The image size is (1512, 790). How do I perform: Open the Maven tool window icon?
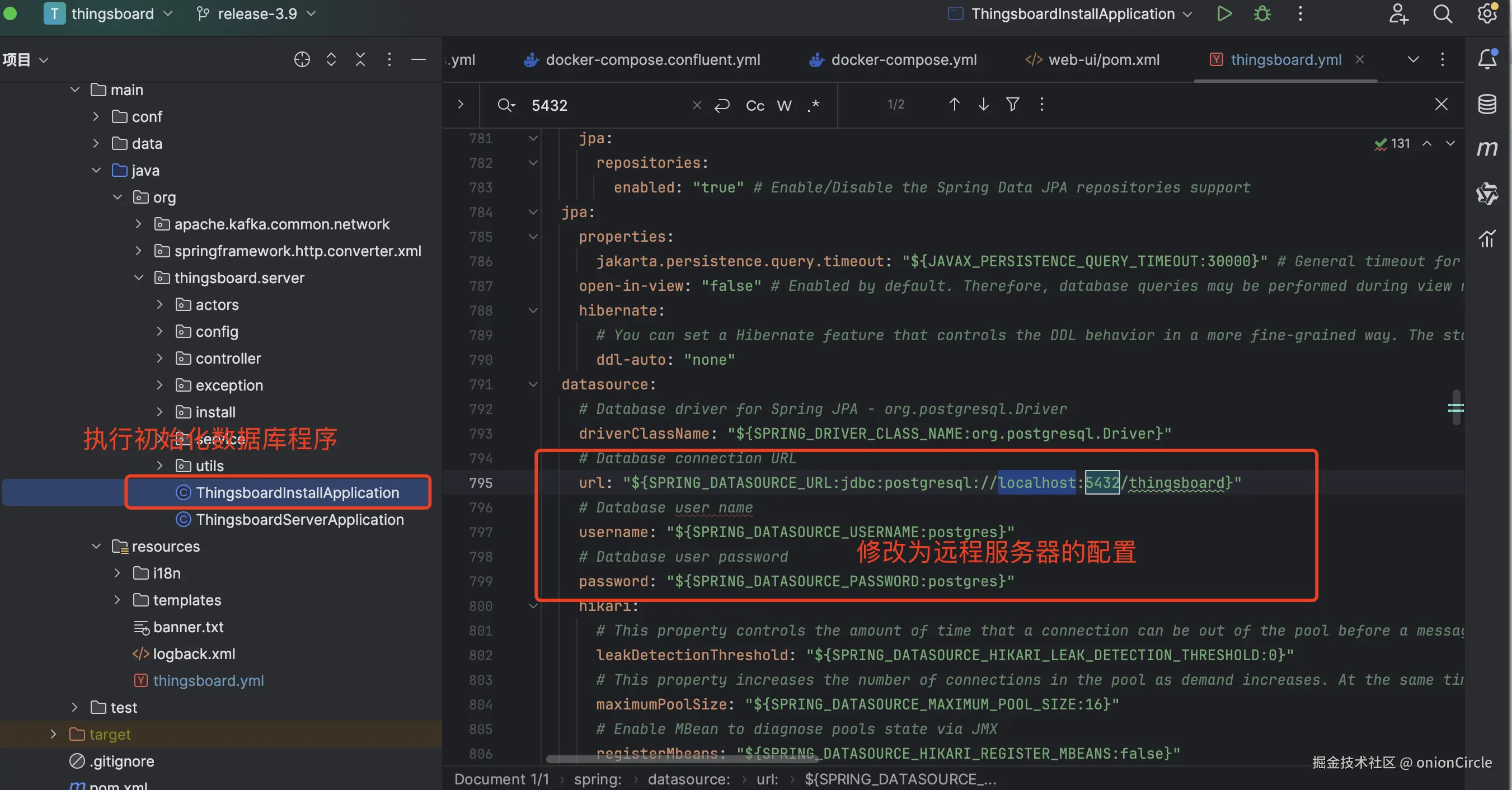click(1487, 148)
